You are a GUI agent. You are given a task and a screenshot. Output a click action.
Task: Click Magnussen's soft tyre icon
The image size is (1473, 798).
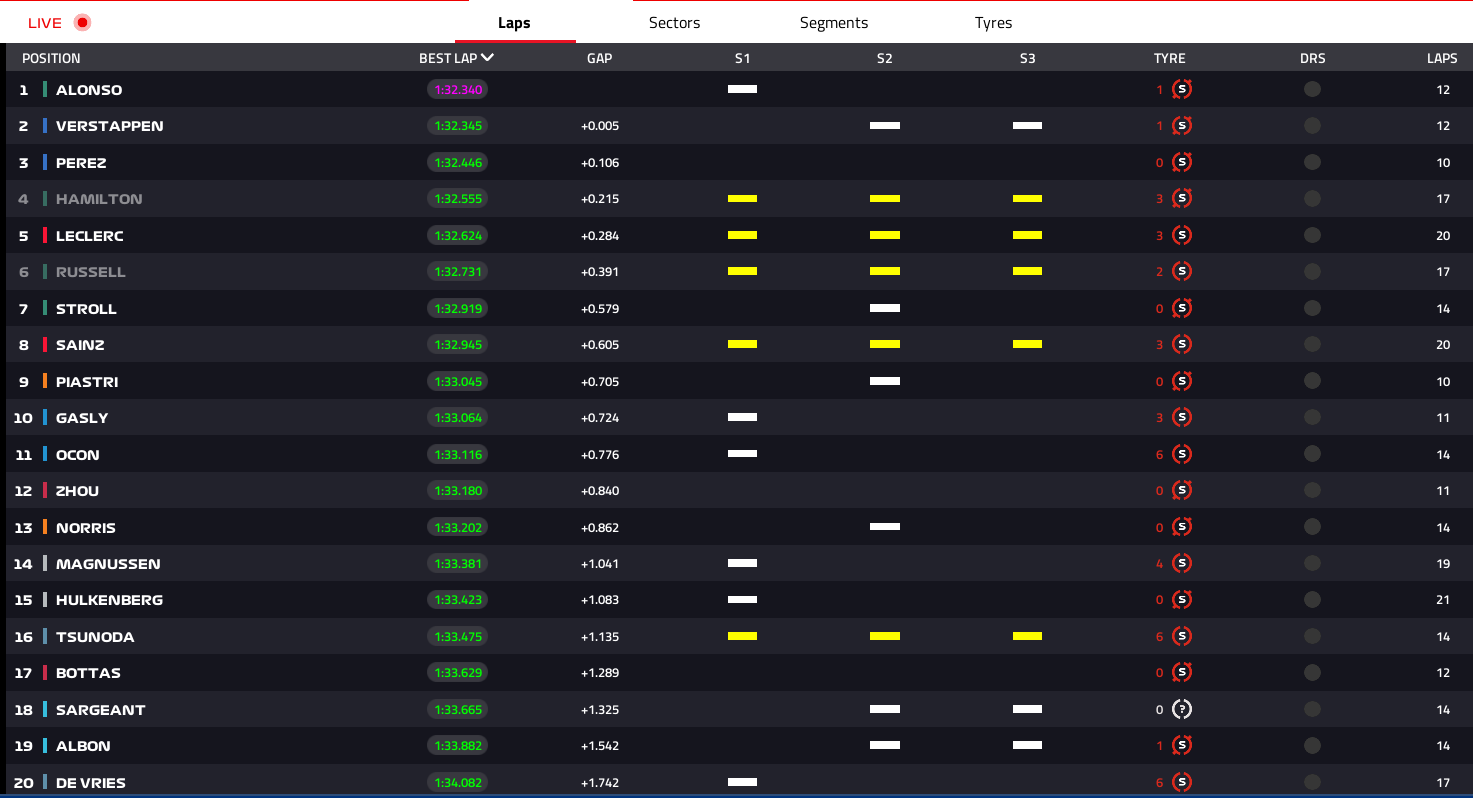(x=1182, y=564)
